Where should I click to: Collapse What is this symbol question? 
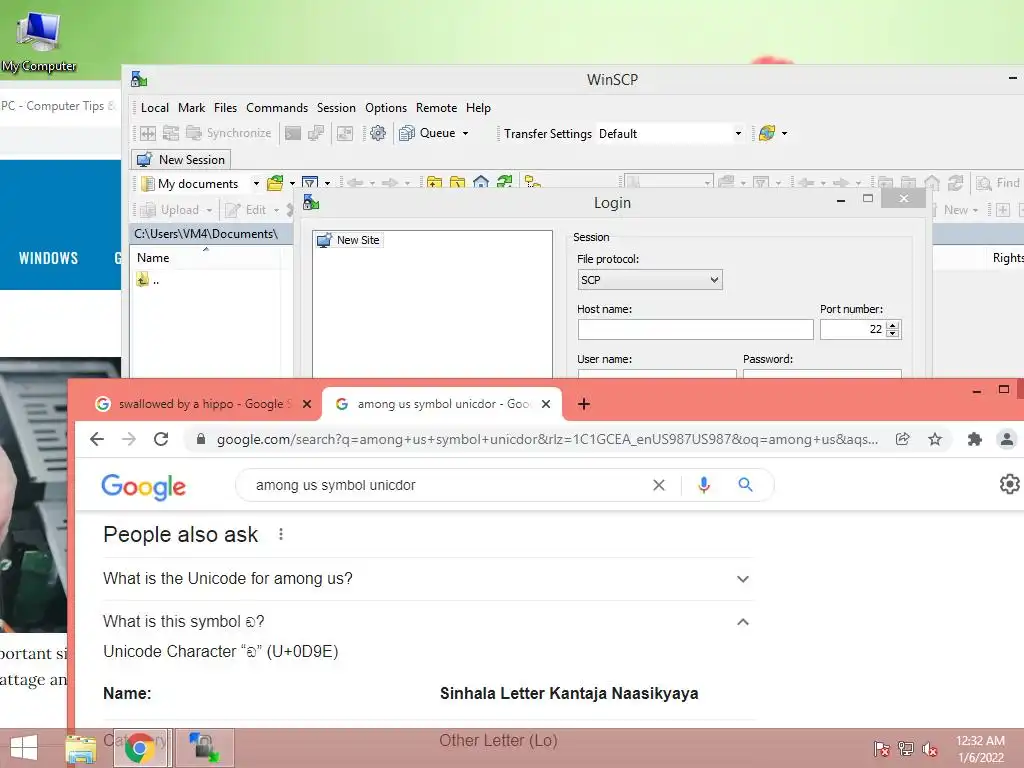click(428, 622)
